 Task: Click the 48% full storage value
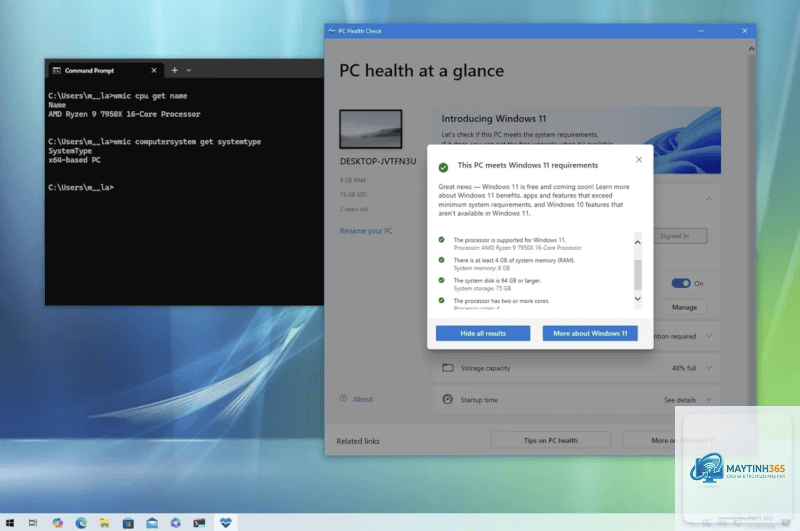pos(684,368)
